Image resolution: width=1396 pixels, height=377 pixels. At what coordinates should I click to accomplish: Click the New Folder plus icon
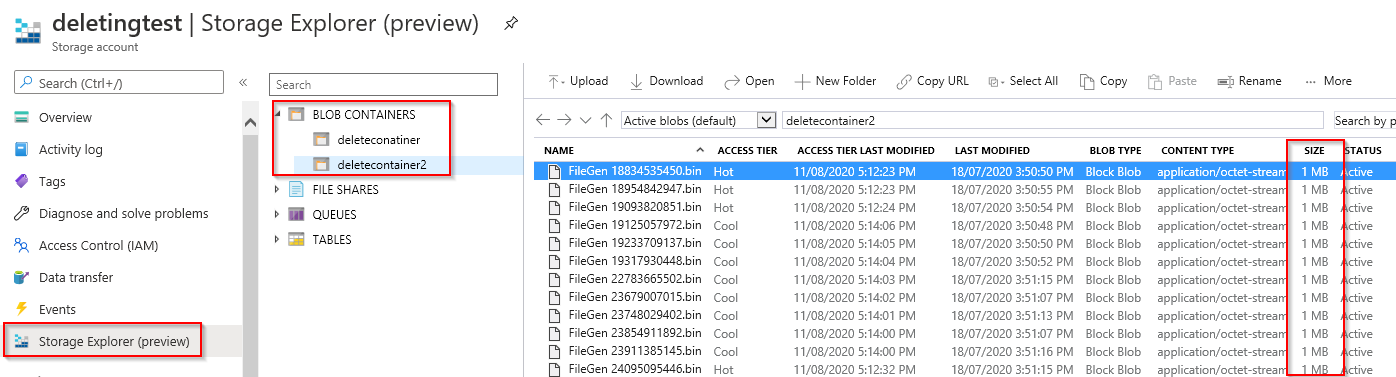pyautogui.click(x=802, y=81)
